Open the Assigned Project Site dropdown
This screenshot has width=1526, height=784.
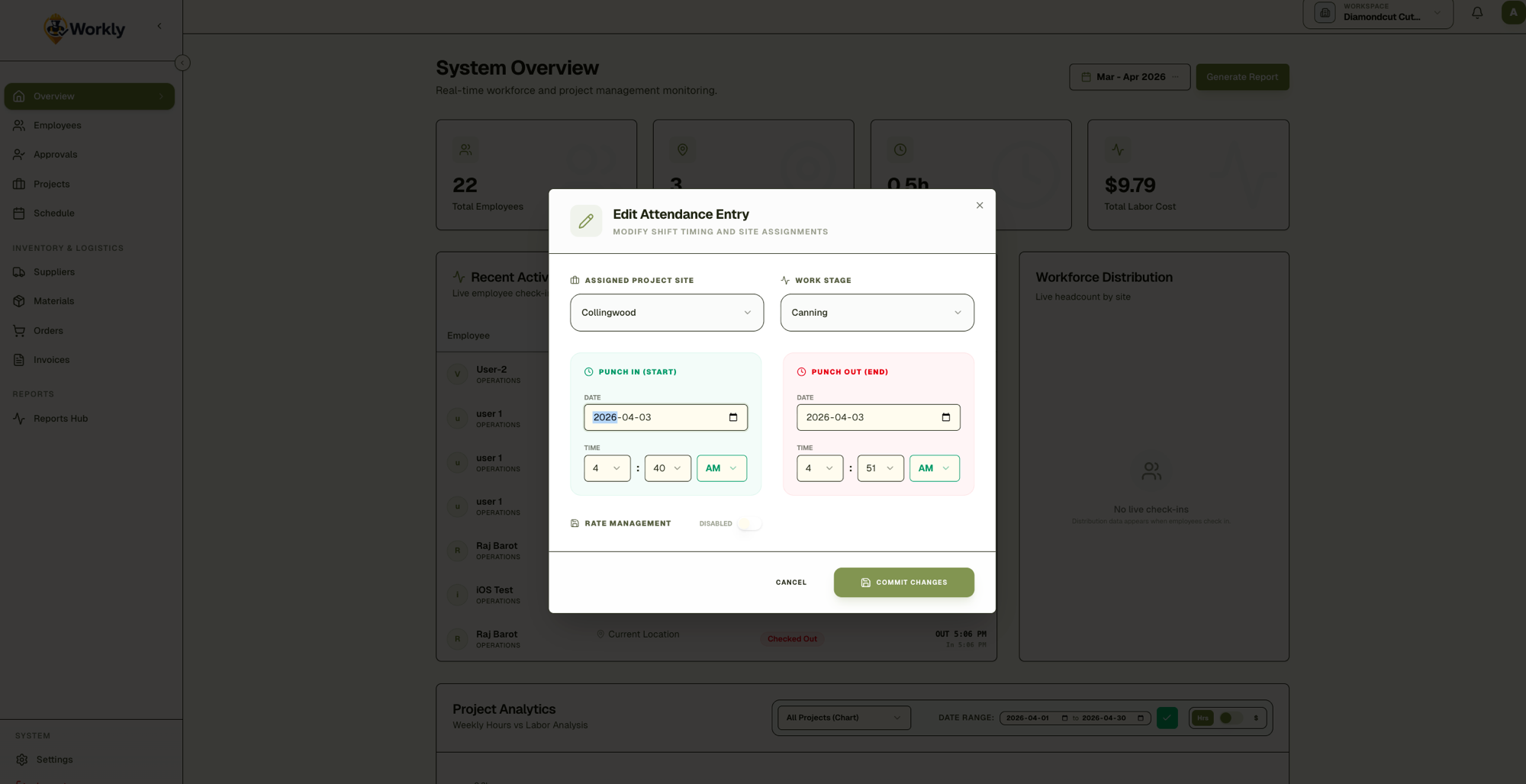(665, 313)
